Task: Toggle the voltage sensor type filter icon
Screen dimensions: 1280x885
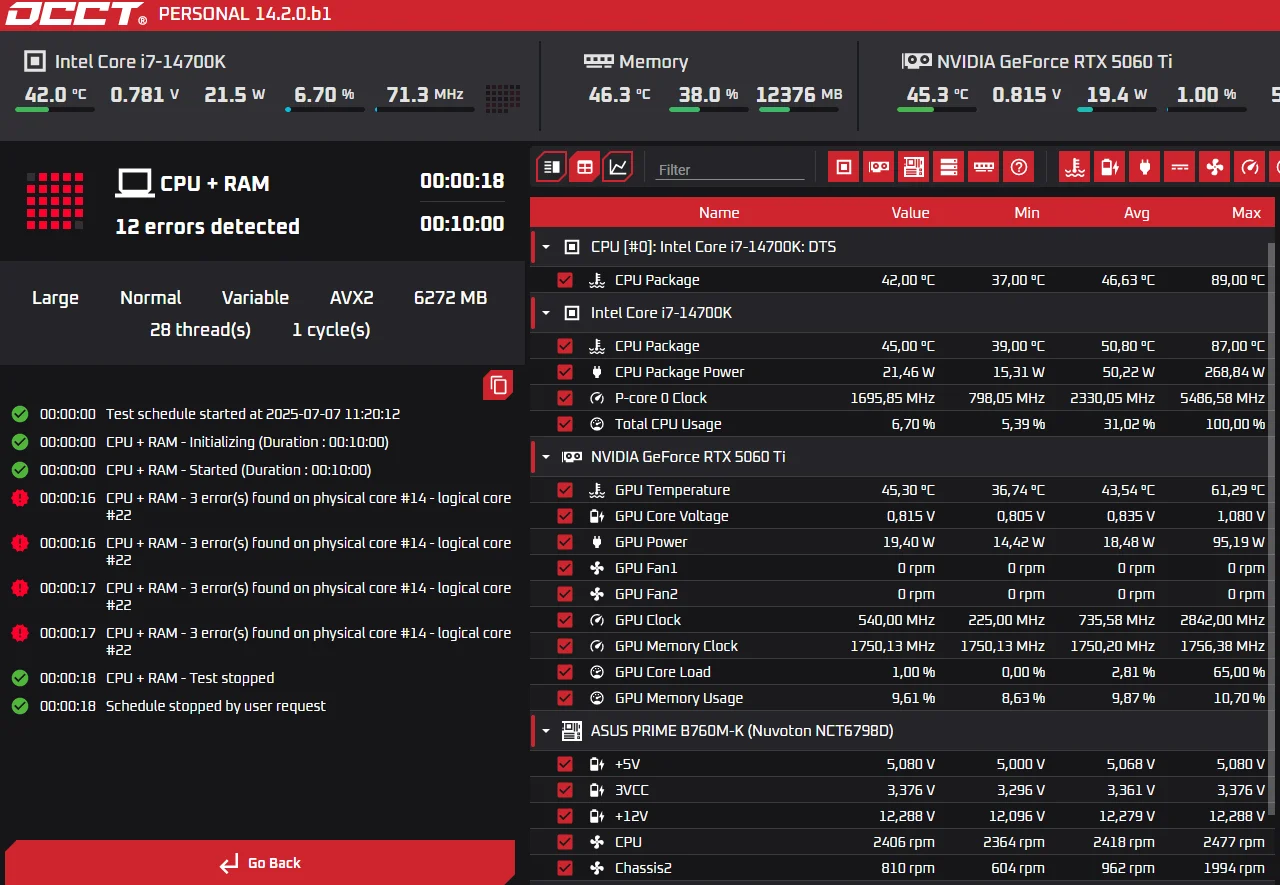Action: pyautogui.click(x=1110, y=167)
